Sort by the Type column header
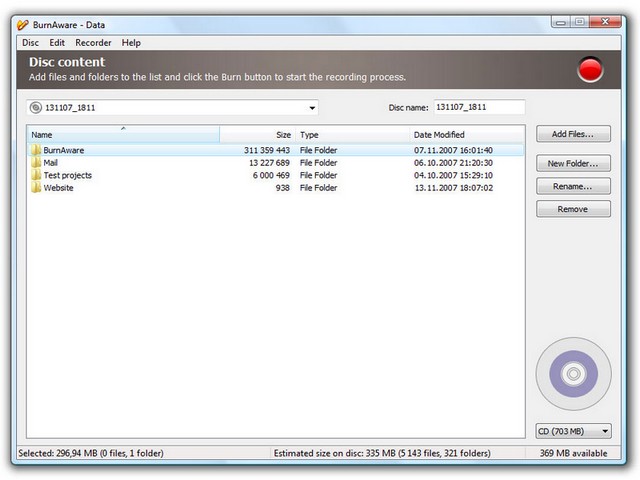 352,135
